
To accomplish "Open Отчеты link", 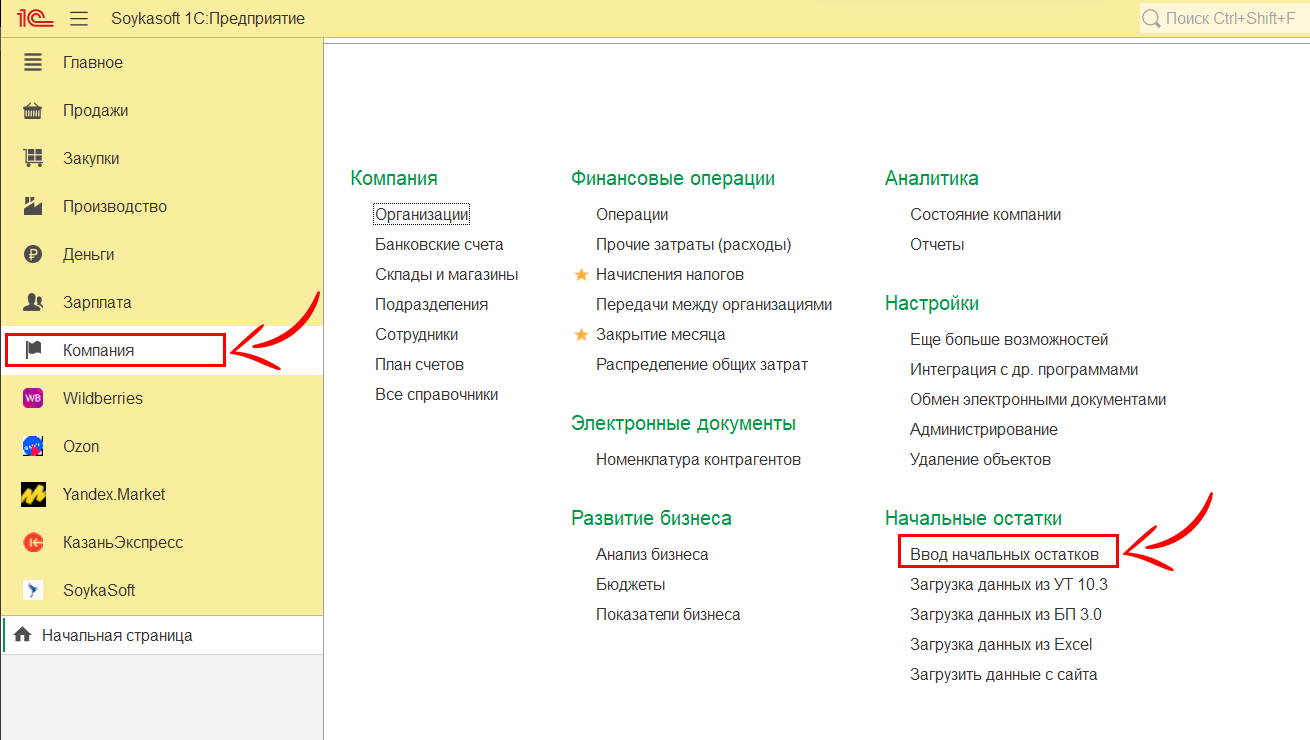I will coord(937,244).
